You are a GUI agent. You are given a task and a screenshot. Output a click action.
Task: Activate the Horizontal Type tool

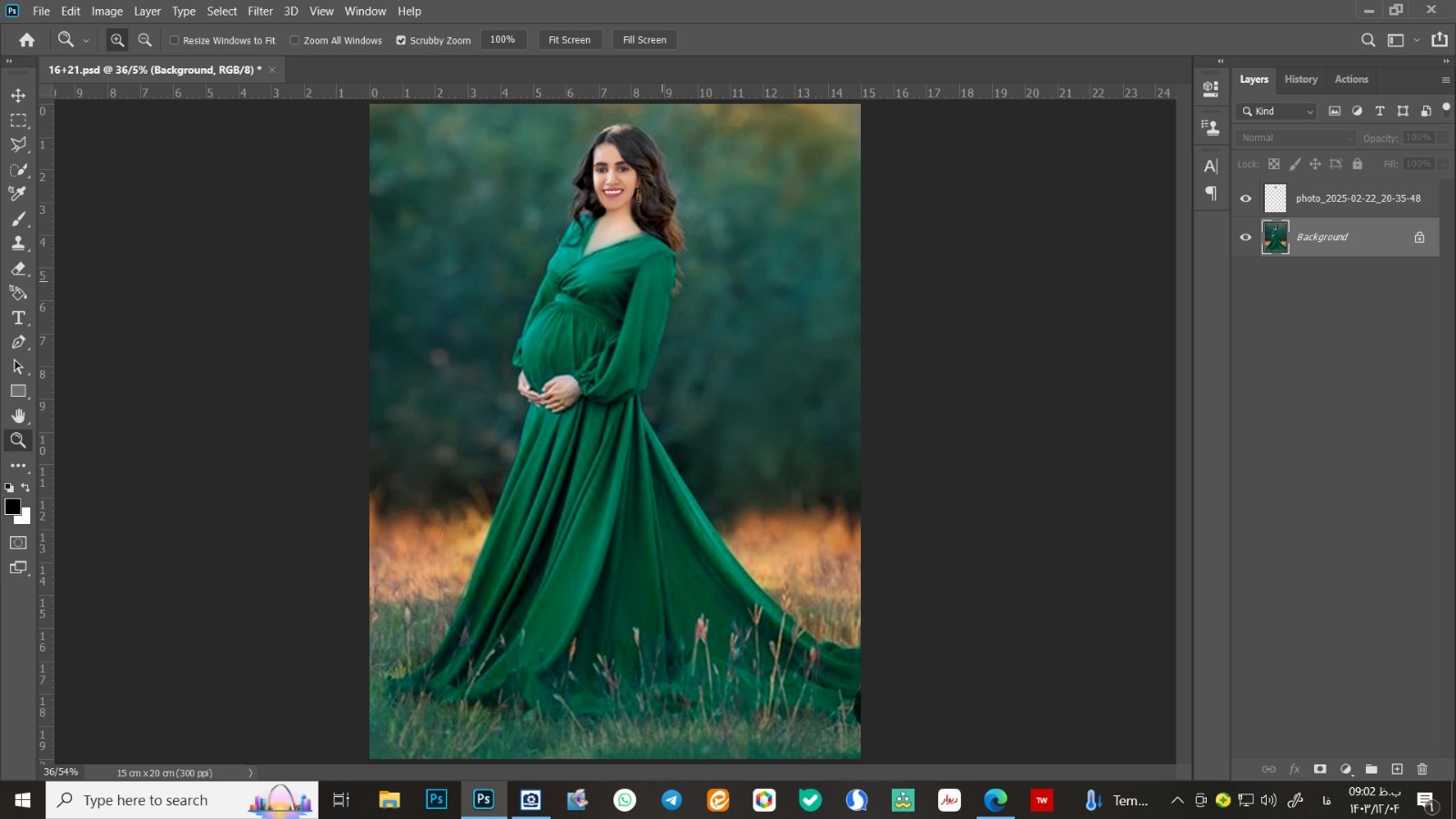pyautogui.click(x=18, y=318)
